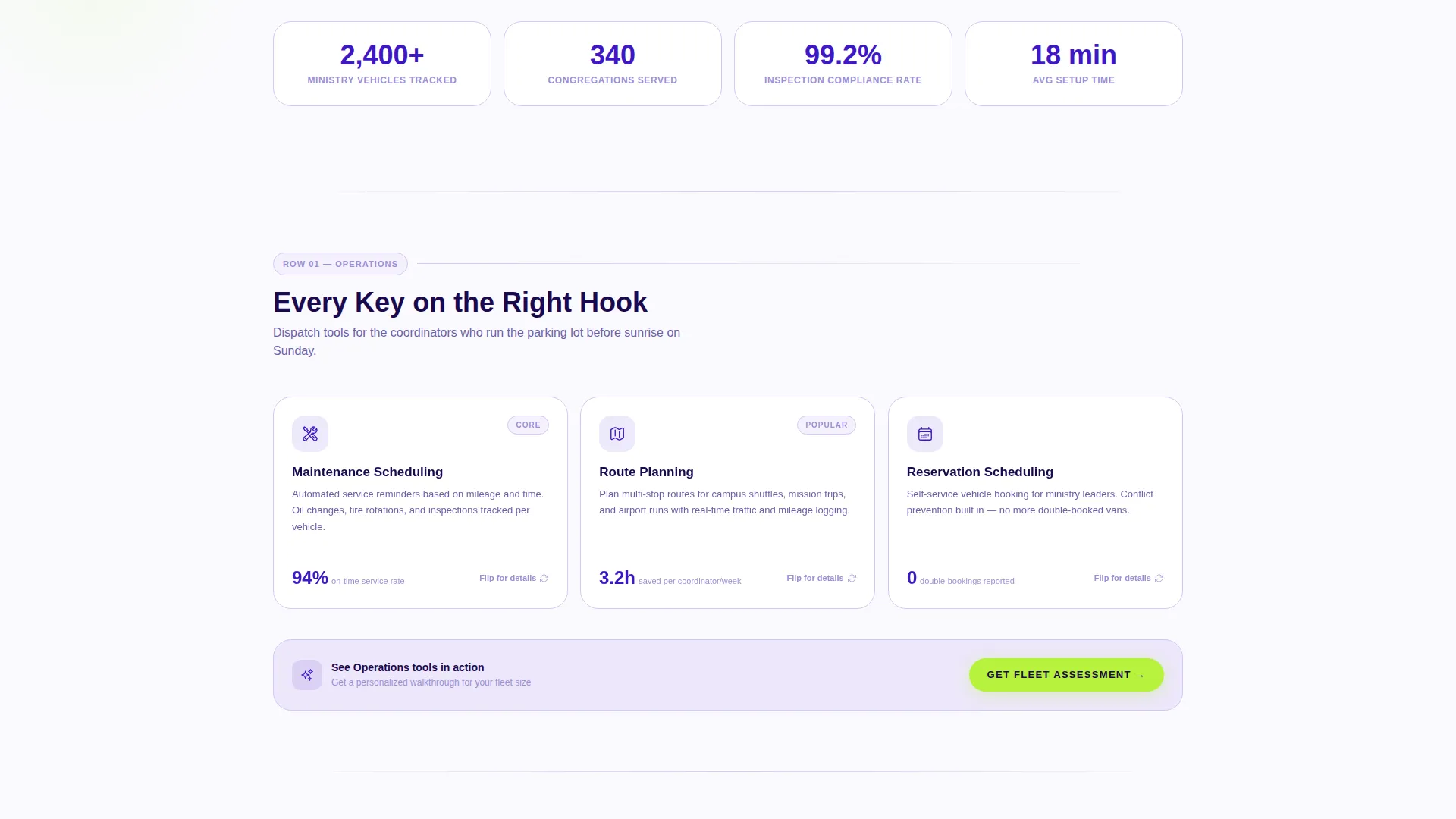The width and height of the screenshot is (1456, 819).
Task: Click the Maintenance Scheduling wrench icon
Action: [310, 434]
